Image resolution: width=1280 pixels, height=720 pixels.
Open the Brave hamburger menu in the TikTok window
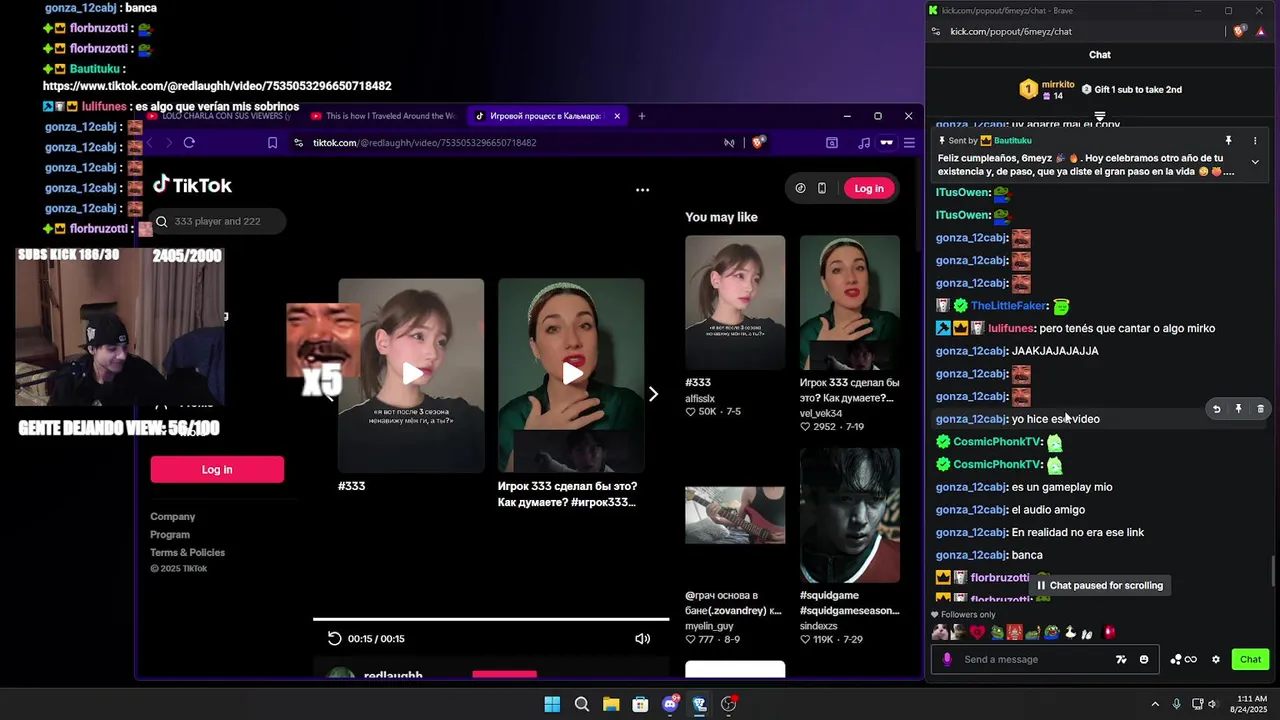[909, 143]
